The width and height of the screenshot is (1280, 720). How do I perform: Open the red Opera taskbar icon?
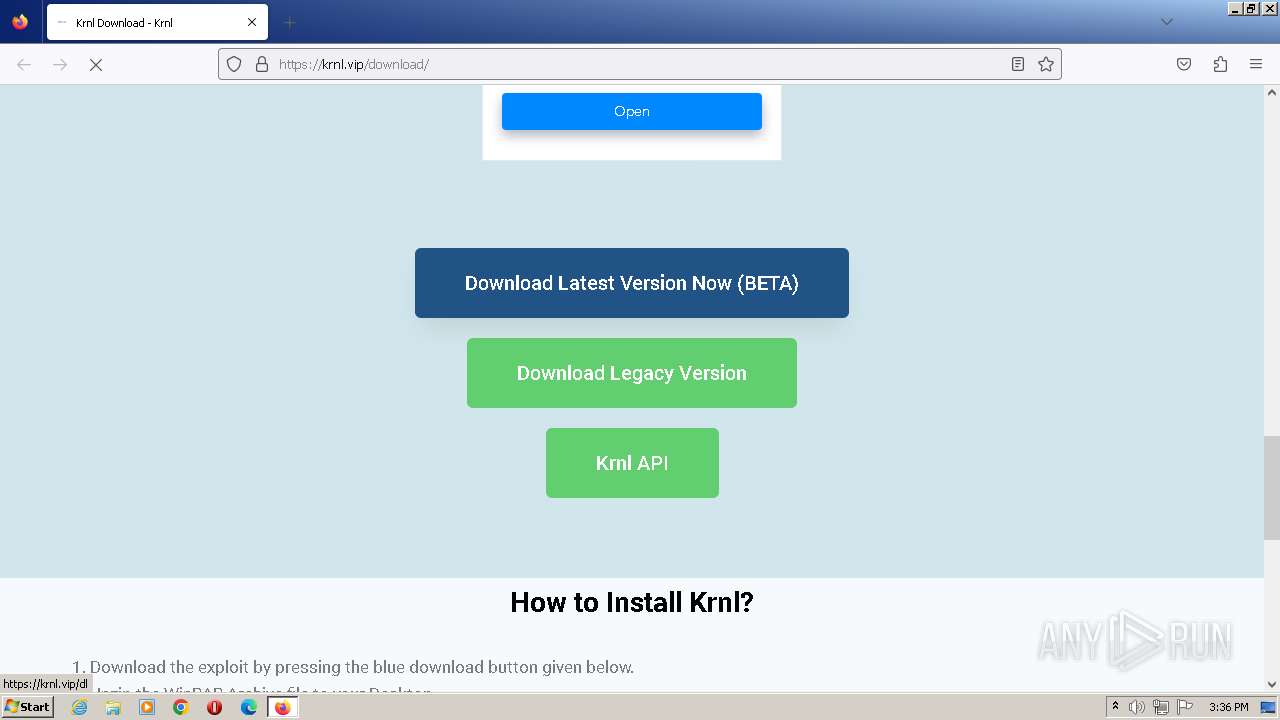pyautogui.click(x=214, y=707)
